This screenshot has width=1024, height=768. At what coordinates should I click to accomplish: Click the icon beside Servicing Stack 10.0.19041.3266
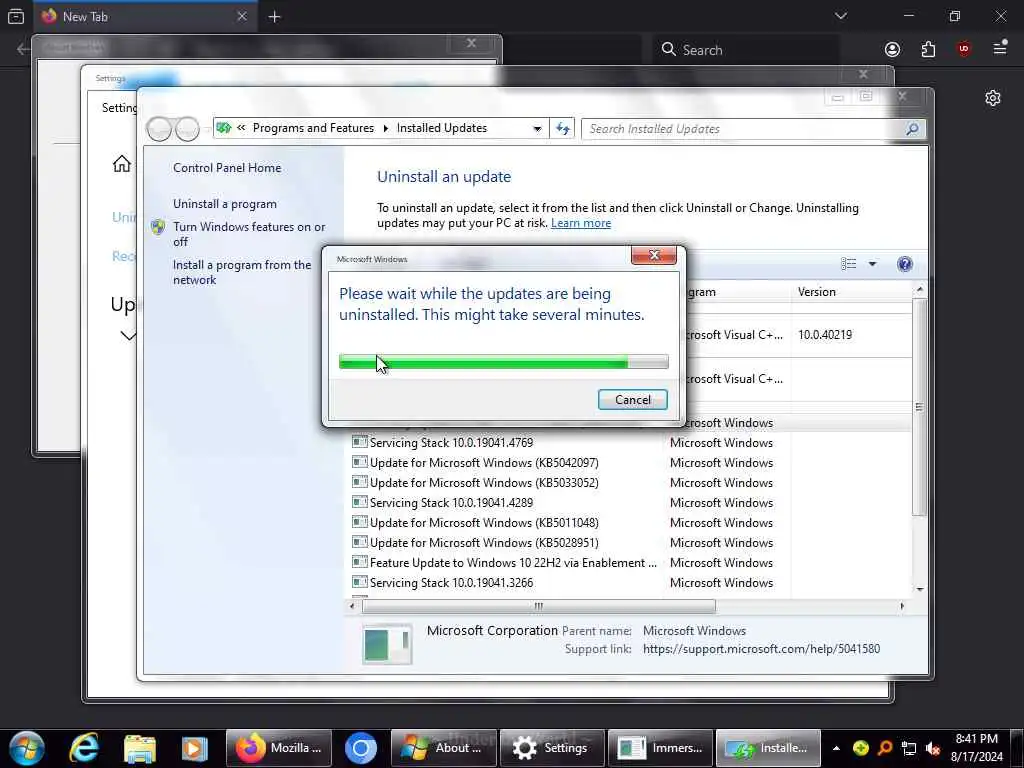tap(359, 582)
